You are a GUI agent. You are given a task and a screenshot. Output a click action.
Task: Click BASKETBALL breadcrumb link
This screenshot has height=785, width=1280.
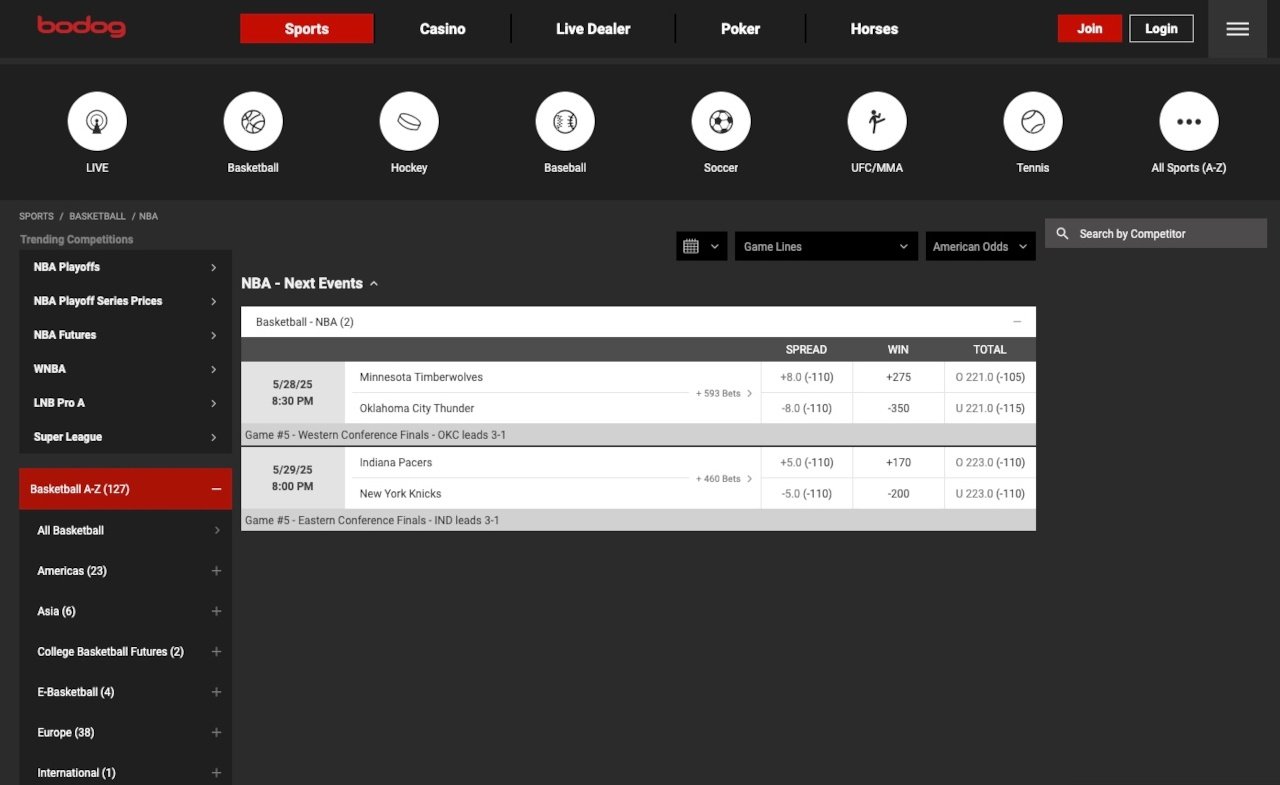pyautogui.click(x=97, y=216)
